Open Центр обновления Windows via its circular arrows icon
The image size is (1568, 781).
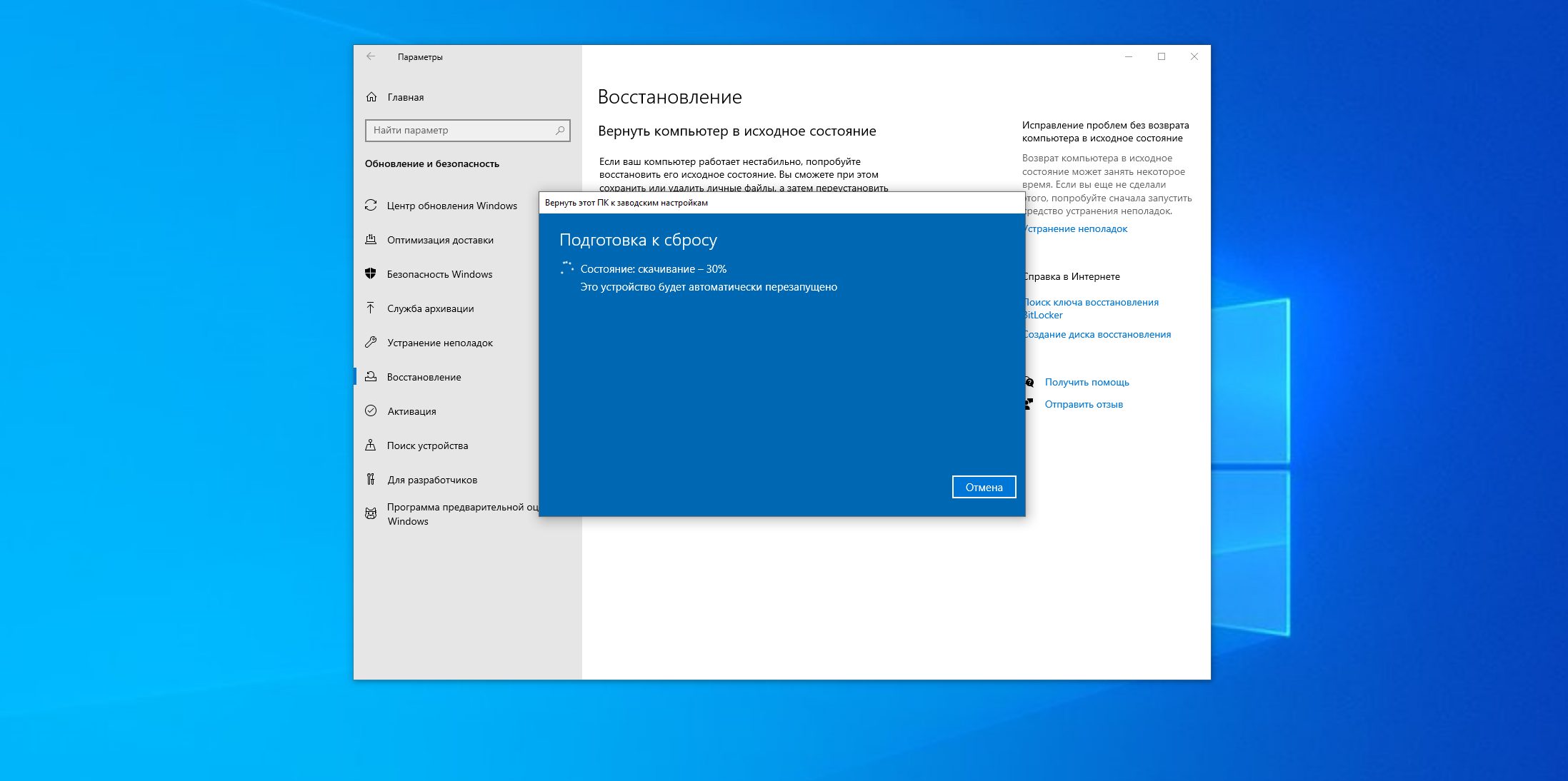(x=371, y=206)
